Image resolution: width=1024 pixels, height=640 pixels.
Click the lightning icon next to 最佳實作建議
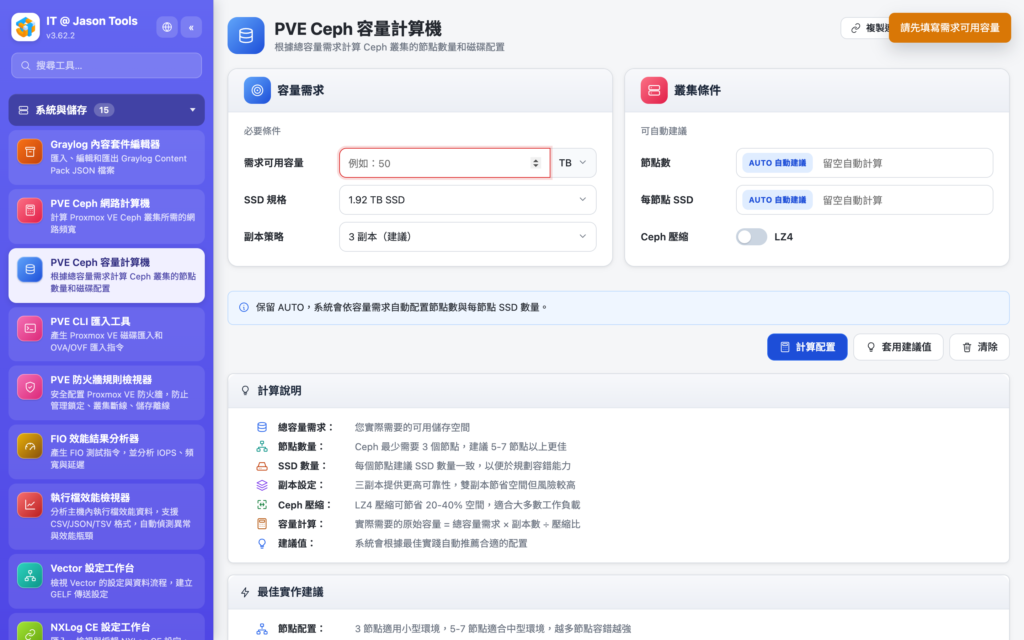tap(246, 592)
